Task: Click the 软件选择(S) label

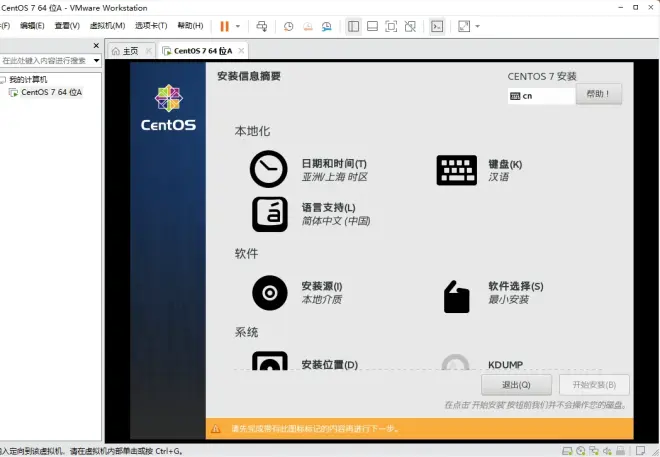Action: coord(516,286)
